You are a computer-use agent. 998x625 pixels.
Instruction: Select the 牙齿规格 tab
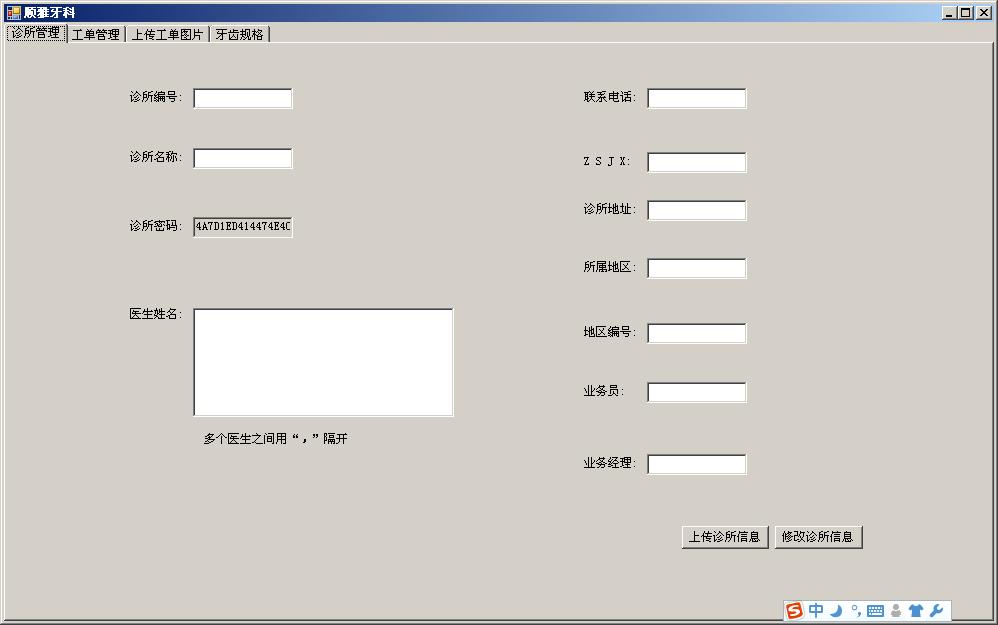point(240,33)
